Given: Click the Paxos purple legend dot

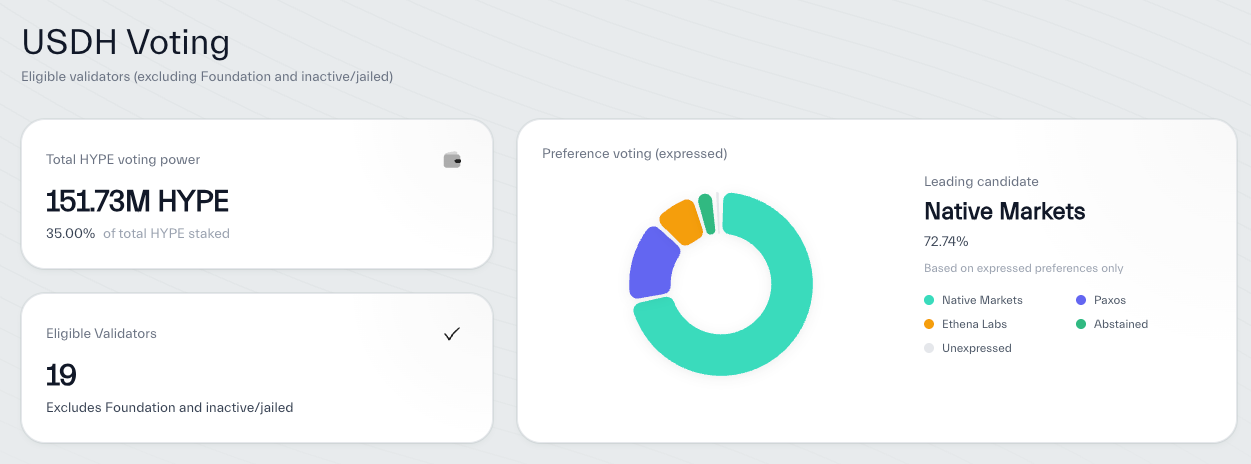Looking at the screenshot, I should coord(1081,300).
